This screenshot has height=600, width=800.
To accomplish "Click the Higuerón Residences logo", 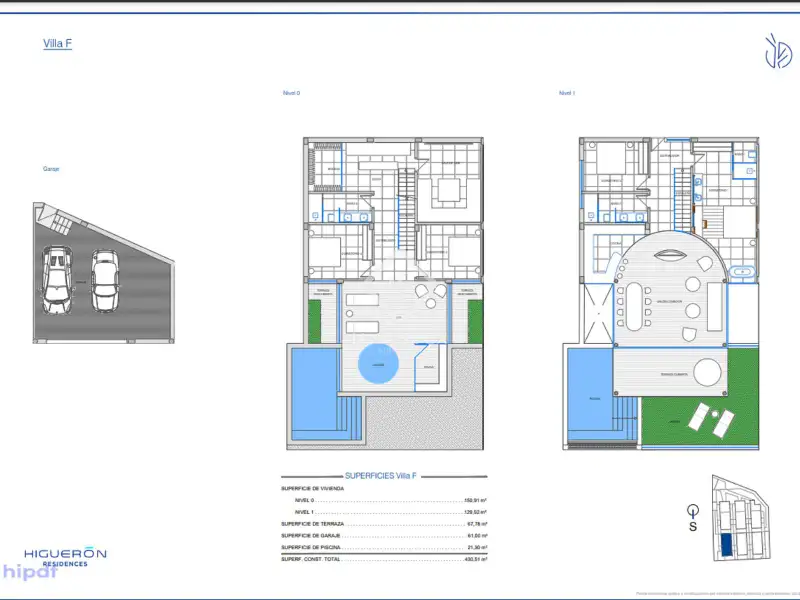I will pos(65,556).
